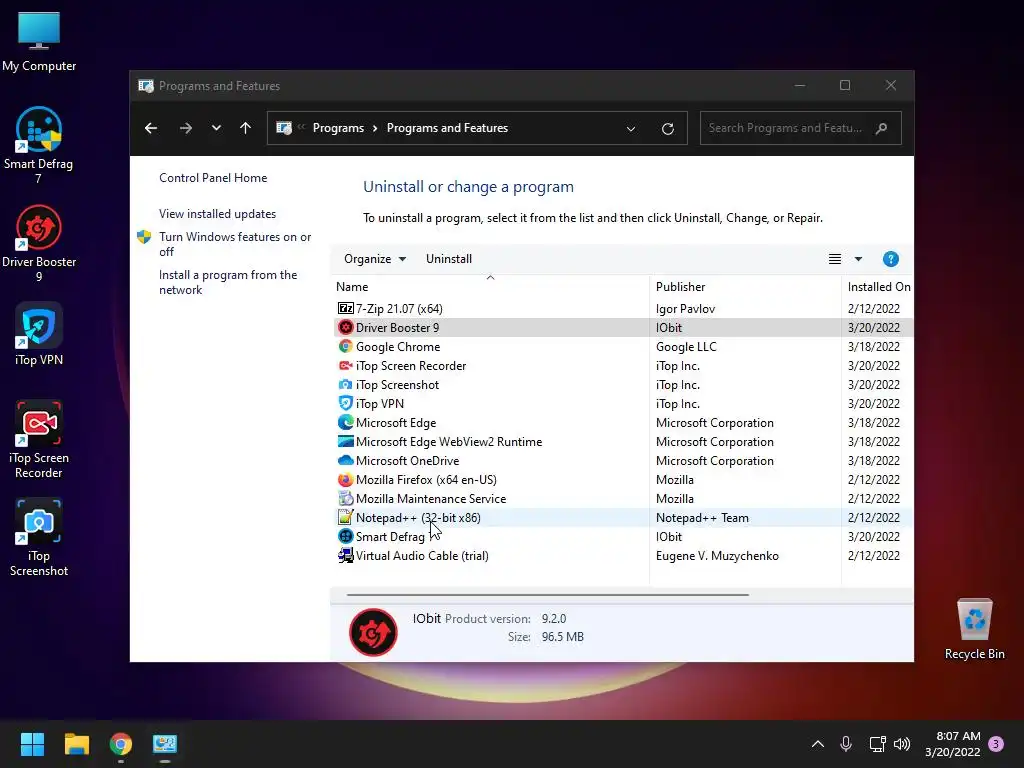The image size is (1024, 768).
Task: Go up one level with Up arrow
Action: (246, 128)
